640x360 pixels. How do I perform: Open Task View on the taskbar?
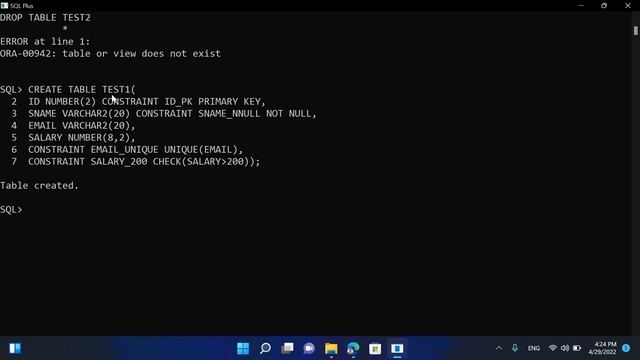pos(287,348)
